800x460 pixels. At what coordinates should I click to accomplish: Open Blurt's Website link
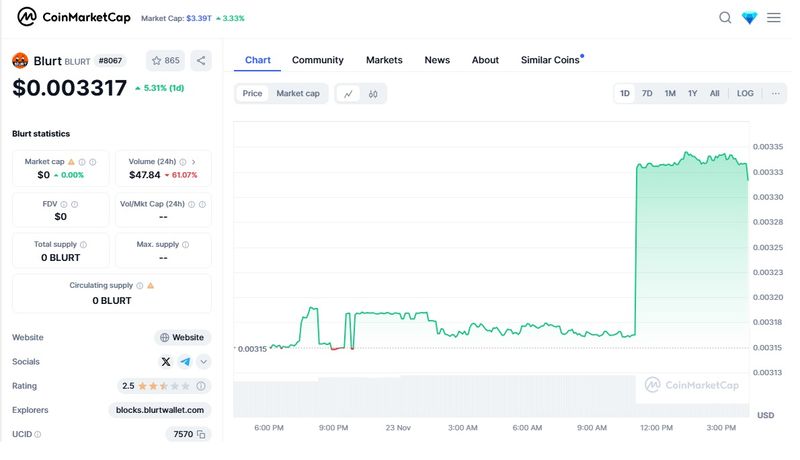(182, 338)
